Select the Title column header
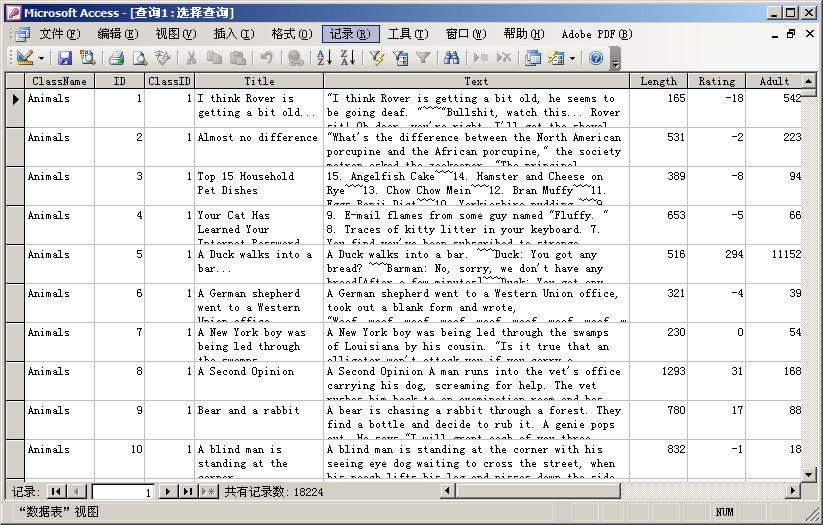This screenshot has width=823, height=525. (x=259, y=81)
